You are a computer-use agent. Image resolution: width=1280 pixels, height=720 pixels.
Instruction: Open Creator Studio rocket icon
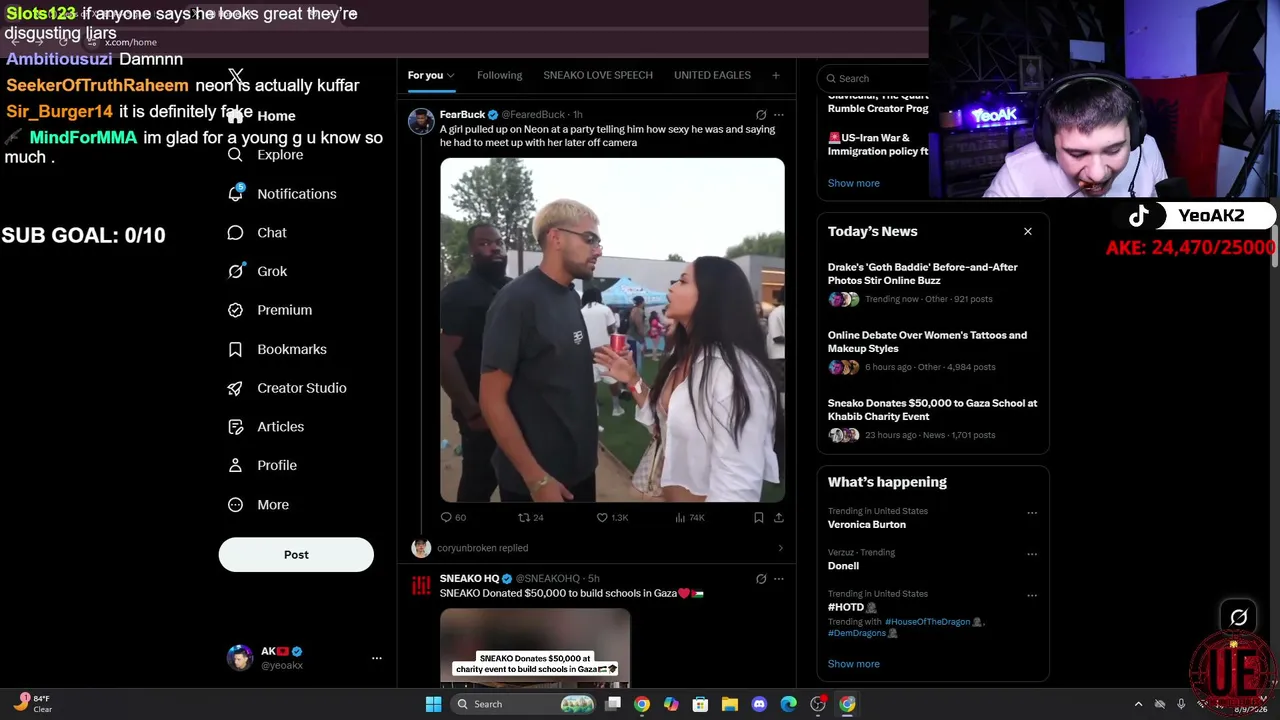tap(235, 388)
